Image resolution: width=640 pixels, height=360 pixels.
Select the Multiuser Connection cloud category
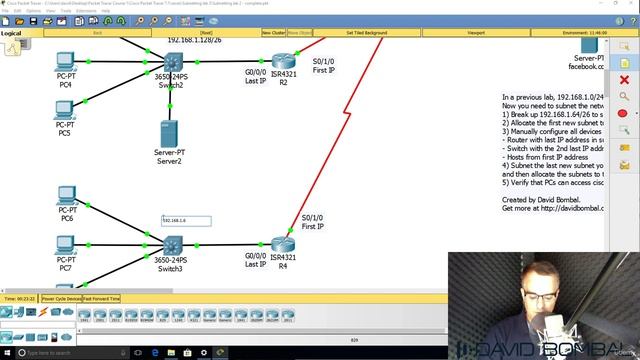point(68,312)
